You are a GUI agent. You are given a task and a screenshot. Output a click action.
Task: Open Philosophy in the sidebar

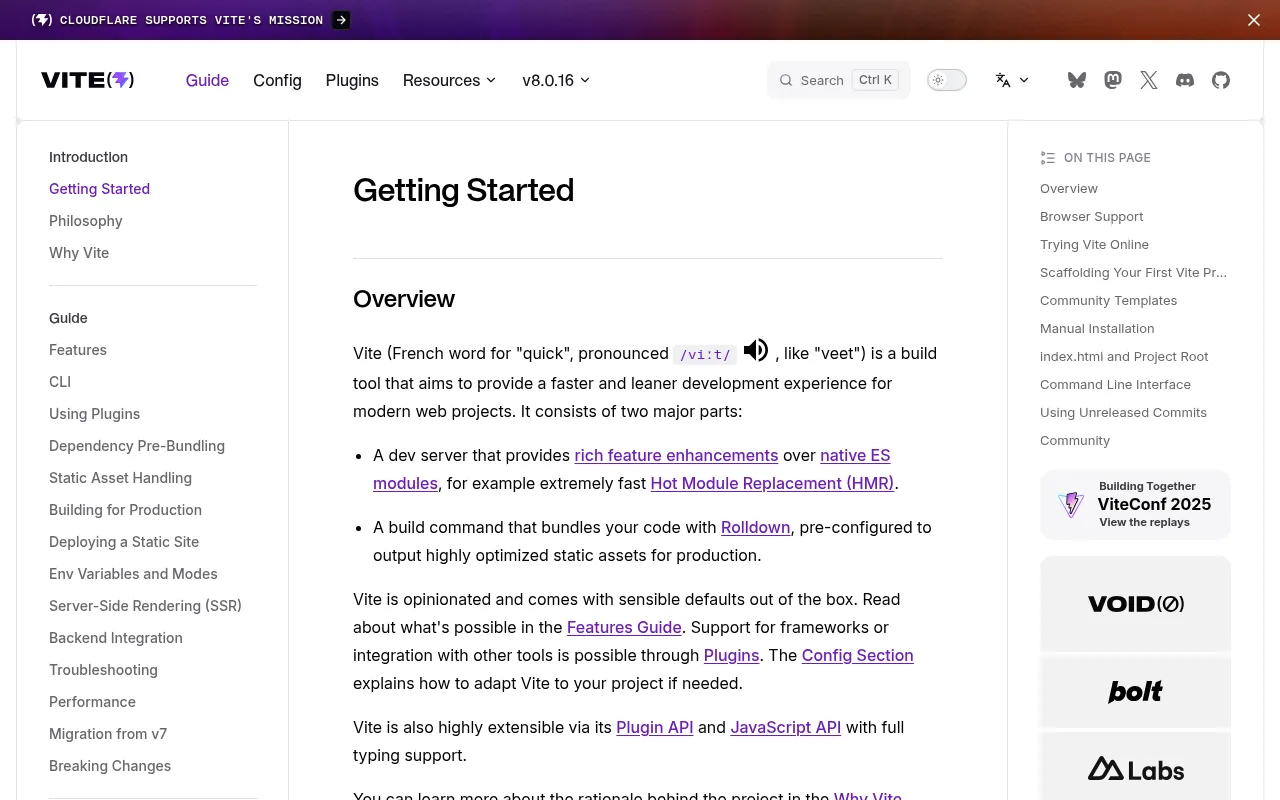click(86, 221)
